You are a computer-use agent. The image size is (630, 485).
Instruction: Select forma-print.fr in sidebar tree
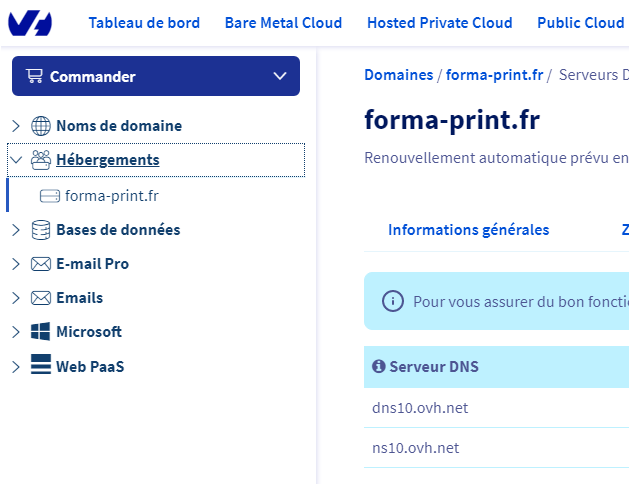pos(110,195)
